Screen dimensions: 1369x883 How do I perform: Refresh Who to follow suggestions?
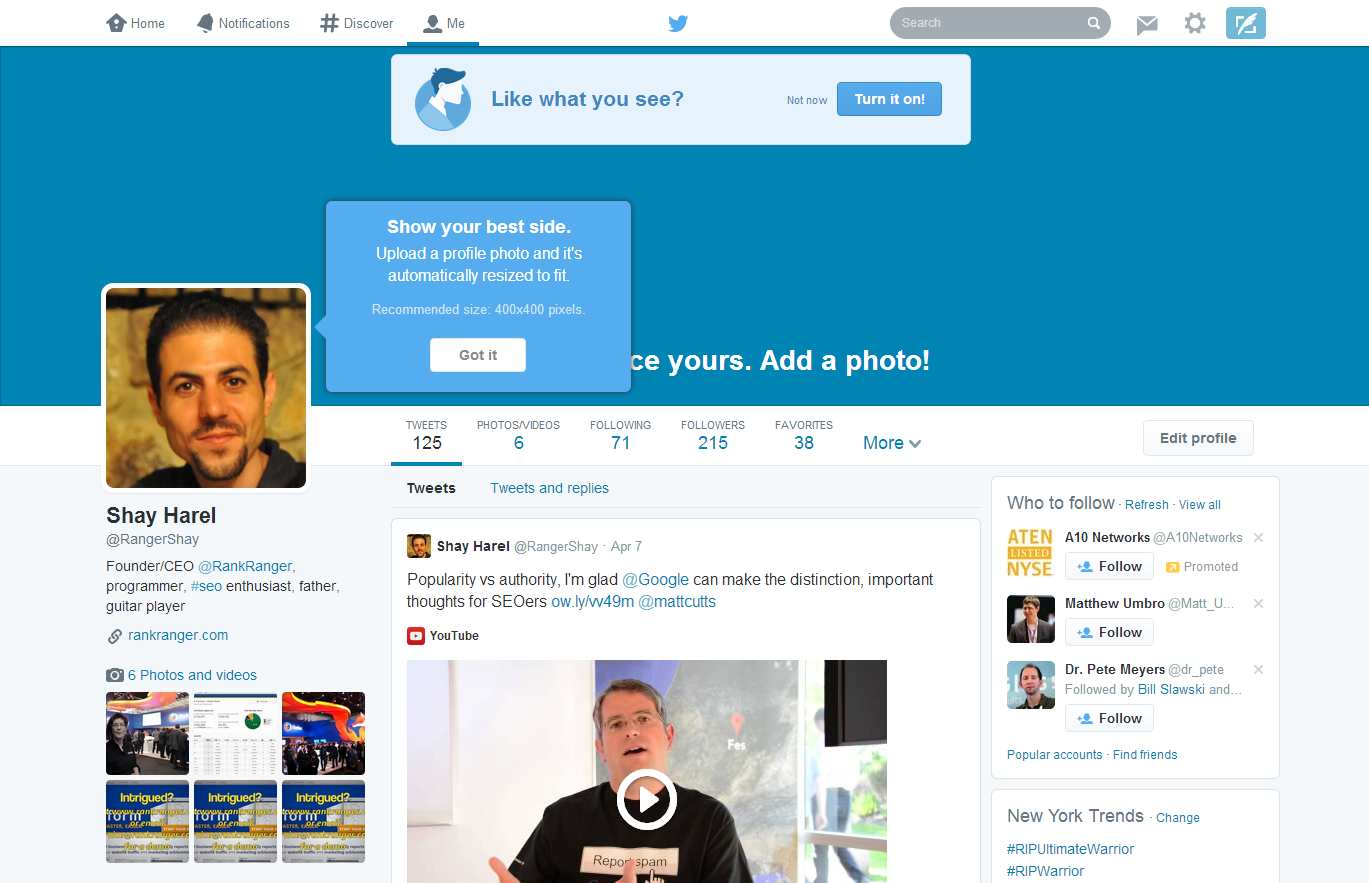pyautogui.click(x=1146, y=505)
